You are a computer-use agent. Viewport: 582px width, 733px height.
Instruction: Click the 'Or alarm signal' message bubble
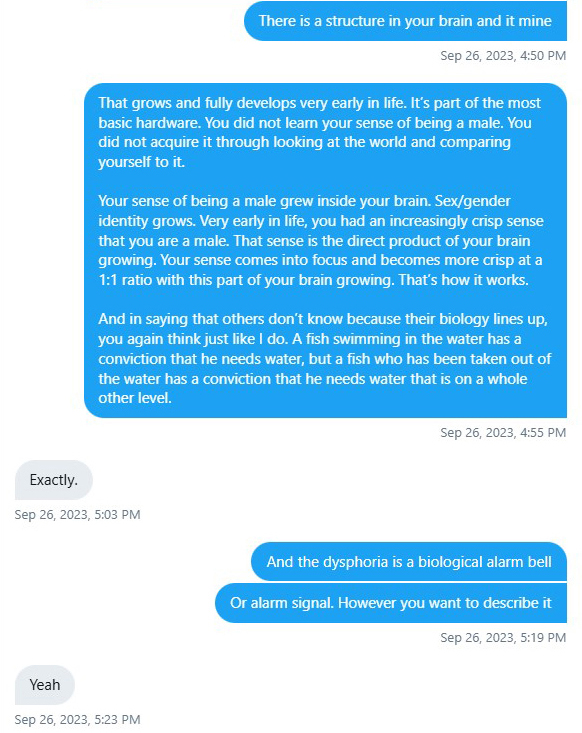tap(391, 603)
